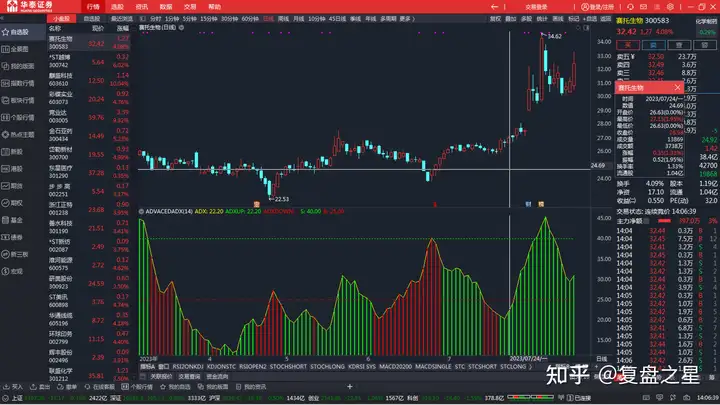Open the settings gear in title bar
Image resolution: width=720 pixels, height=405 pixels.
670,7
